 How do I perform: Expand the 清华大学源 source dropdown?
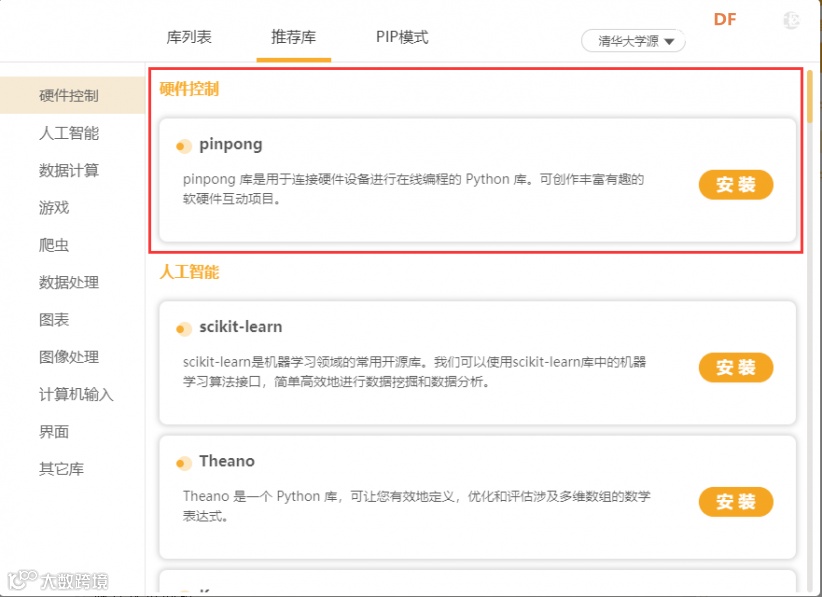(633, 41)
